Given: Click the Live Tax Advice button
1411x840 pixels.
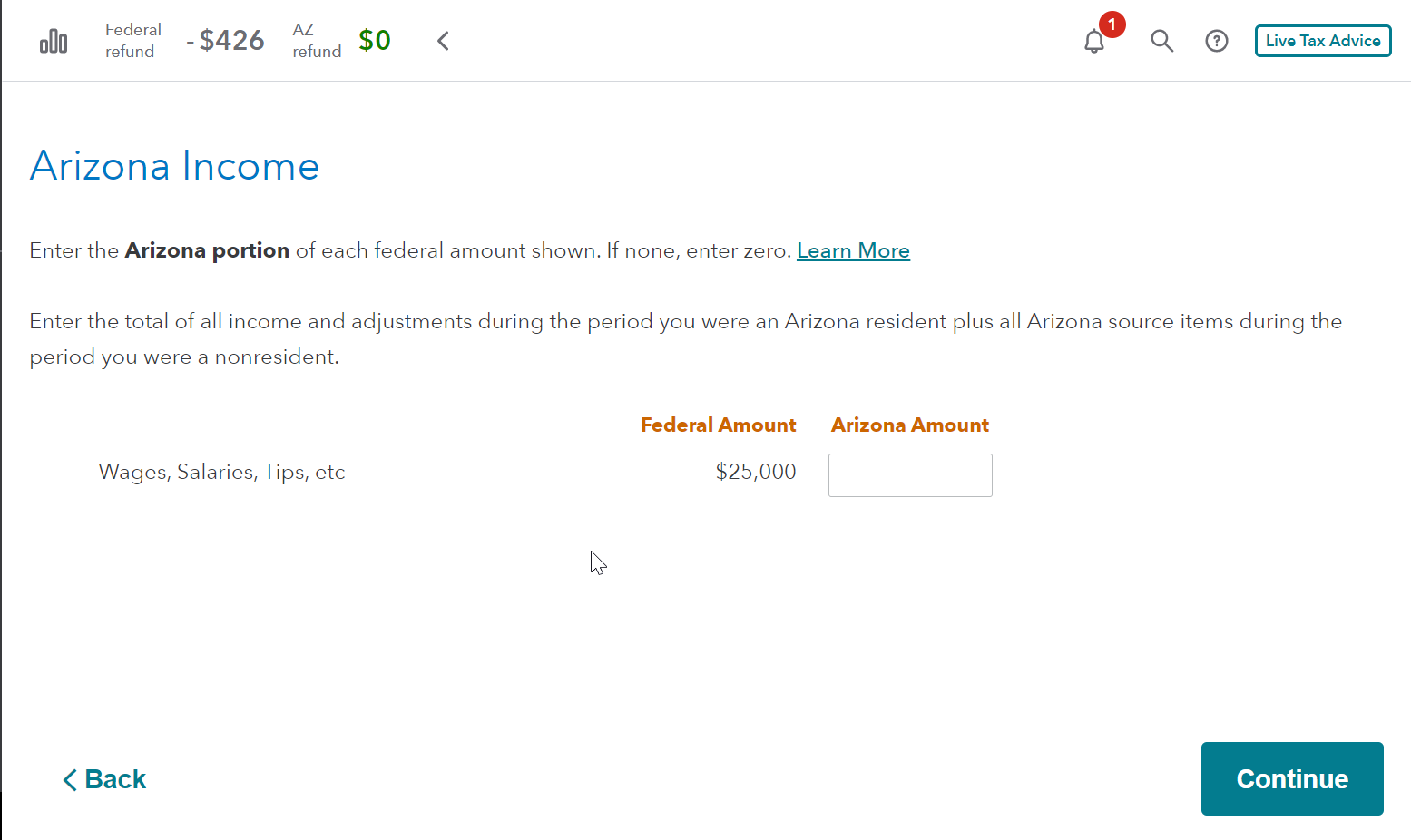Looking at the screenshot, I should (1322, 41).
